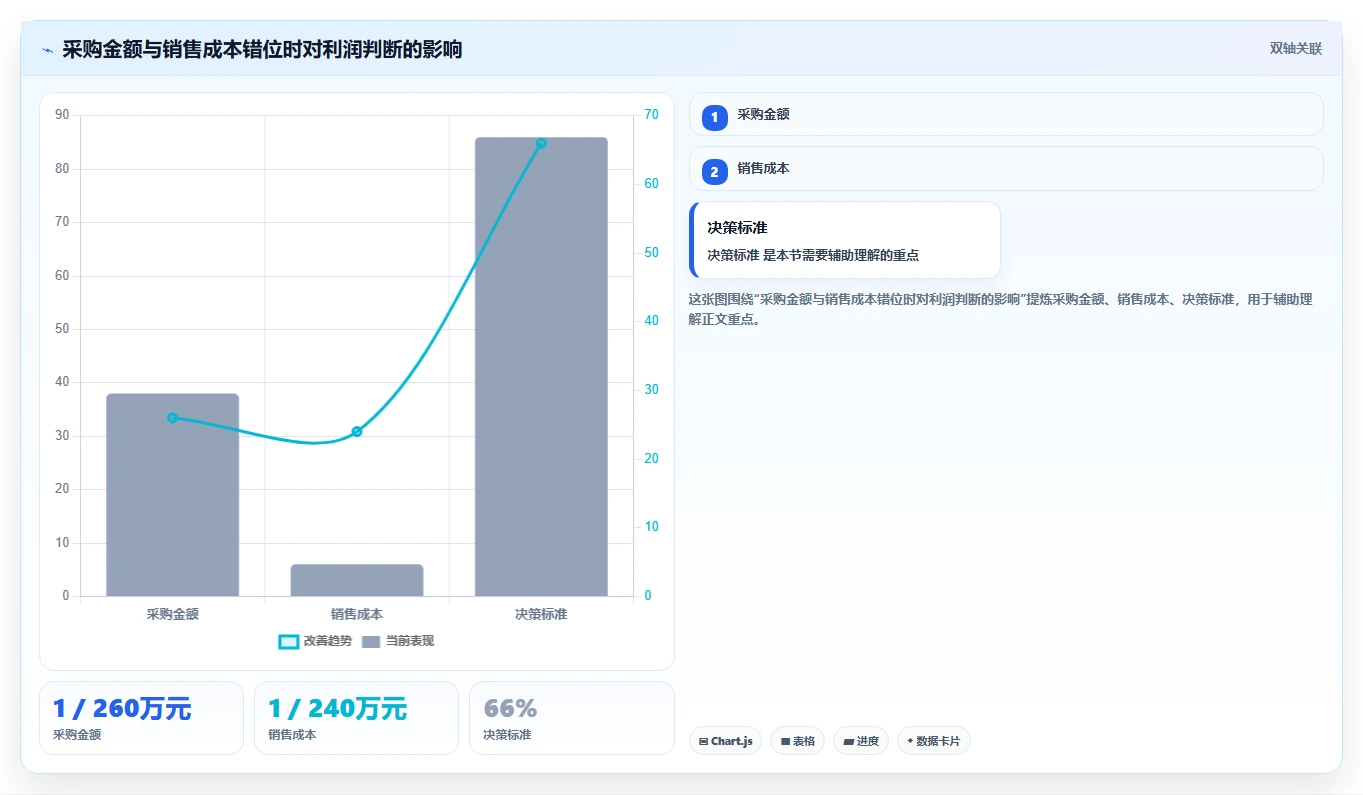This screenshot has width=1363, height=795.
Task: Select the Chart.js tag
Action: 725,741
